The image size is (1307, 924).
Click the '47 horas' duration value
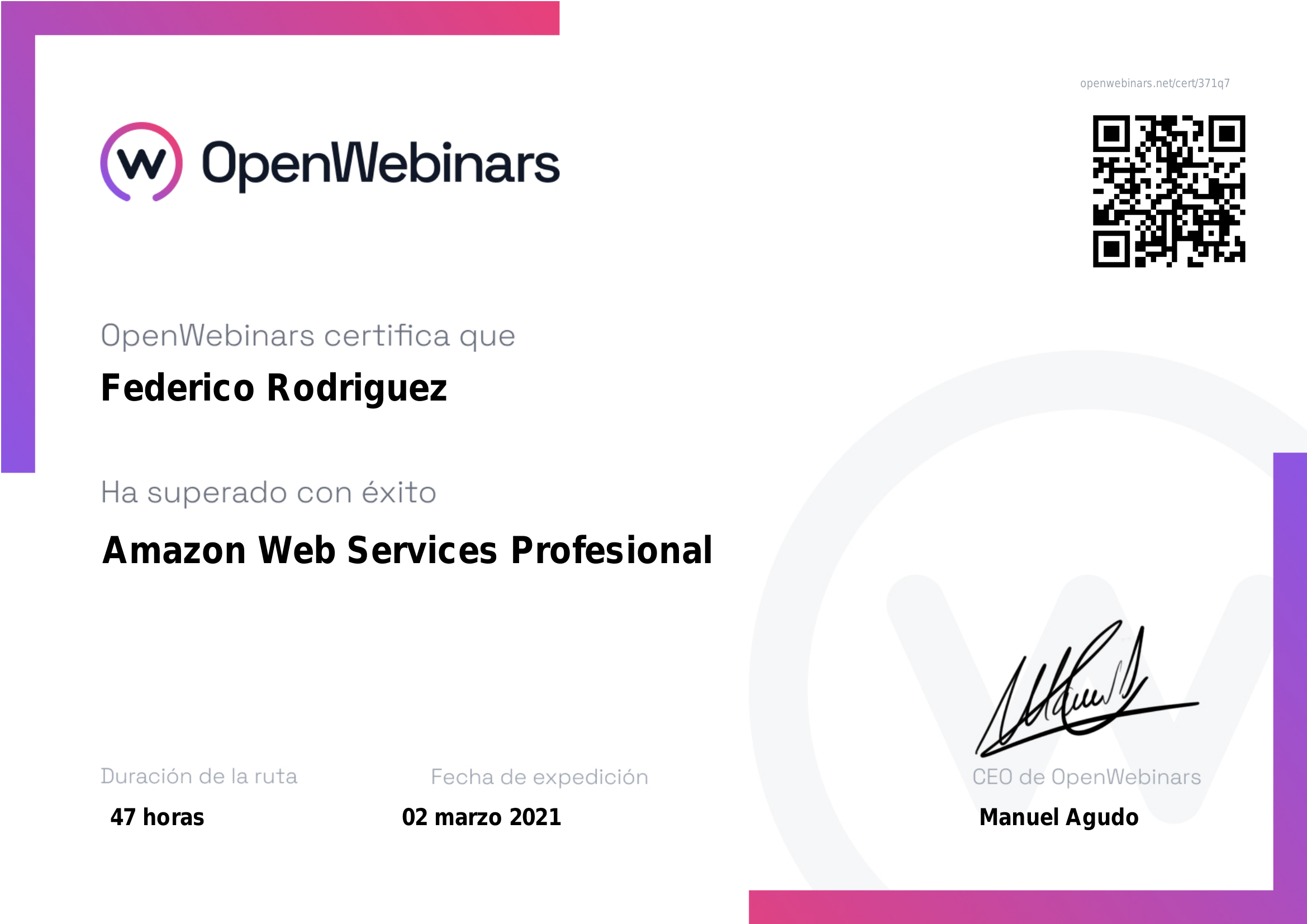tap(157, 818)
